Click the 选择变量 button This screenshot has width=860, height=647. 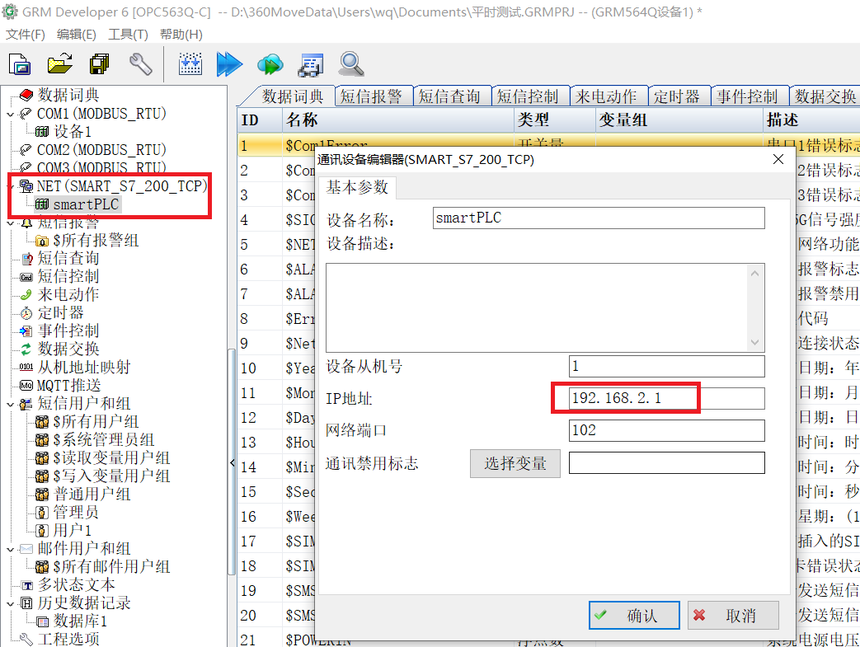(515, 463)
